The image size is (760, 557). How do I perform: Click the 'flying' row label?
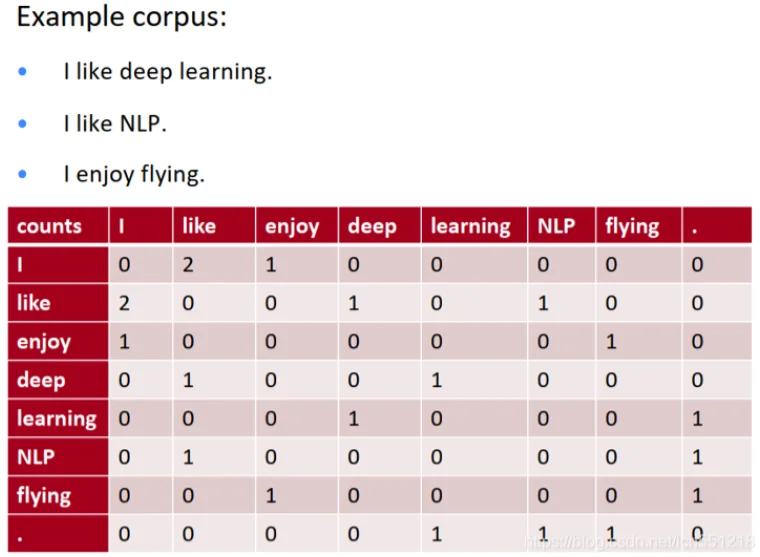44,495
